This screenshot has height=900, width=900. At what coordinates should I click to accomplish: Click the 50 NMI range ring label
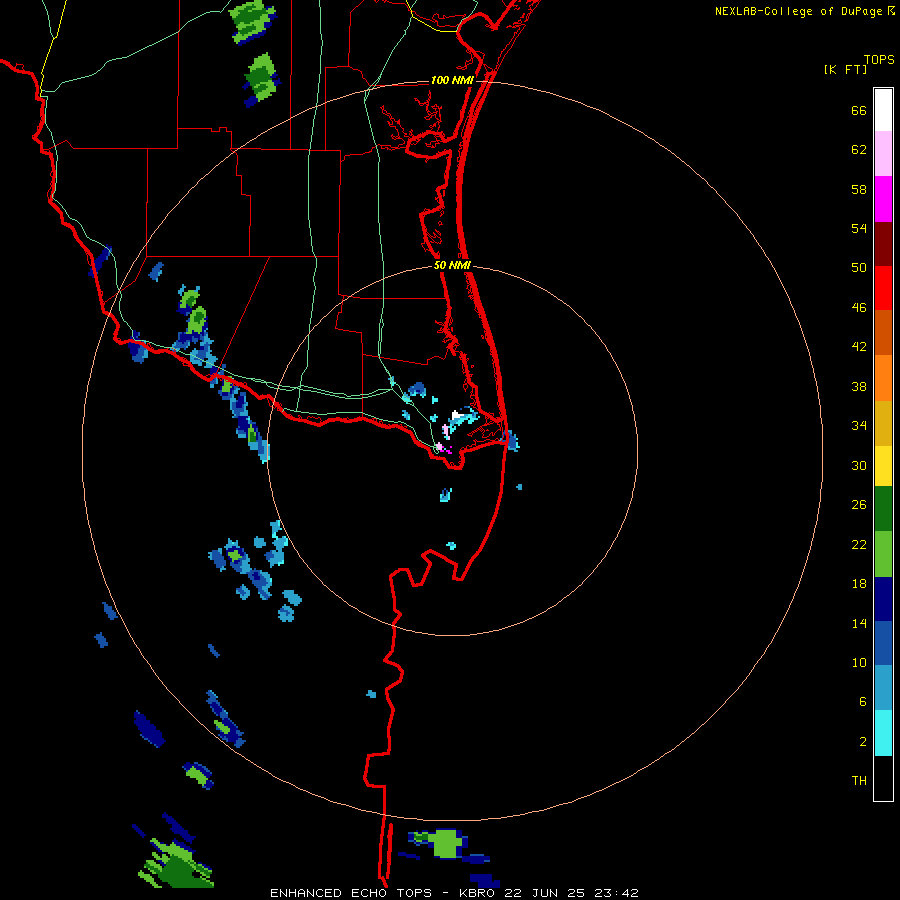[x=452, y=265]
